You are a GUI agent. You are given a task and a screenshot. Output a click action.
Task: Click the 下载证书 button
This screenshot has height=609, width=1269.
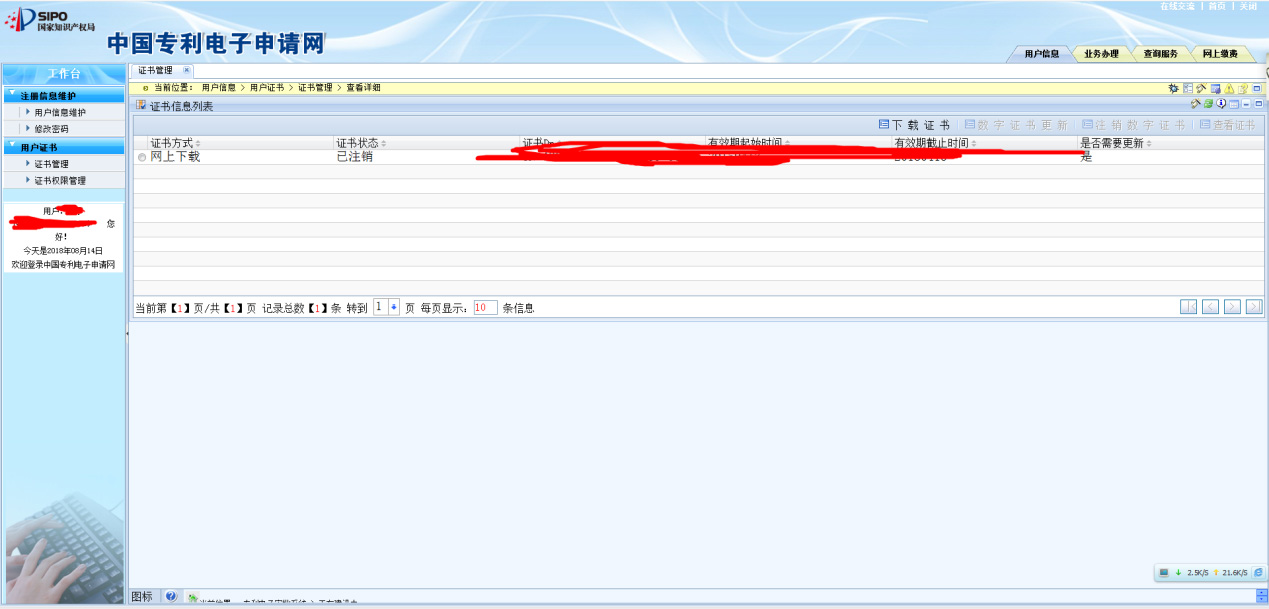tap(914, 125)
